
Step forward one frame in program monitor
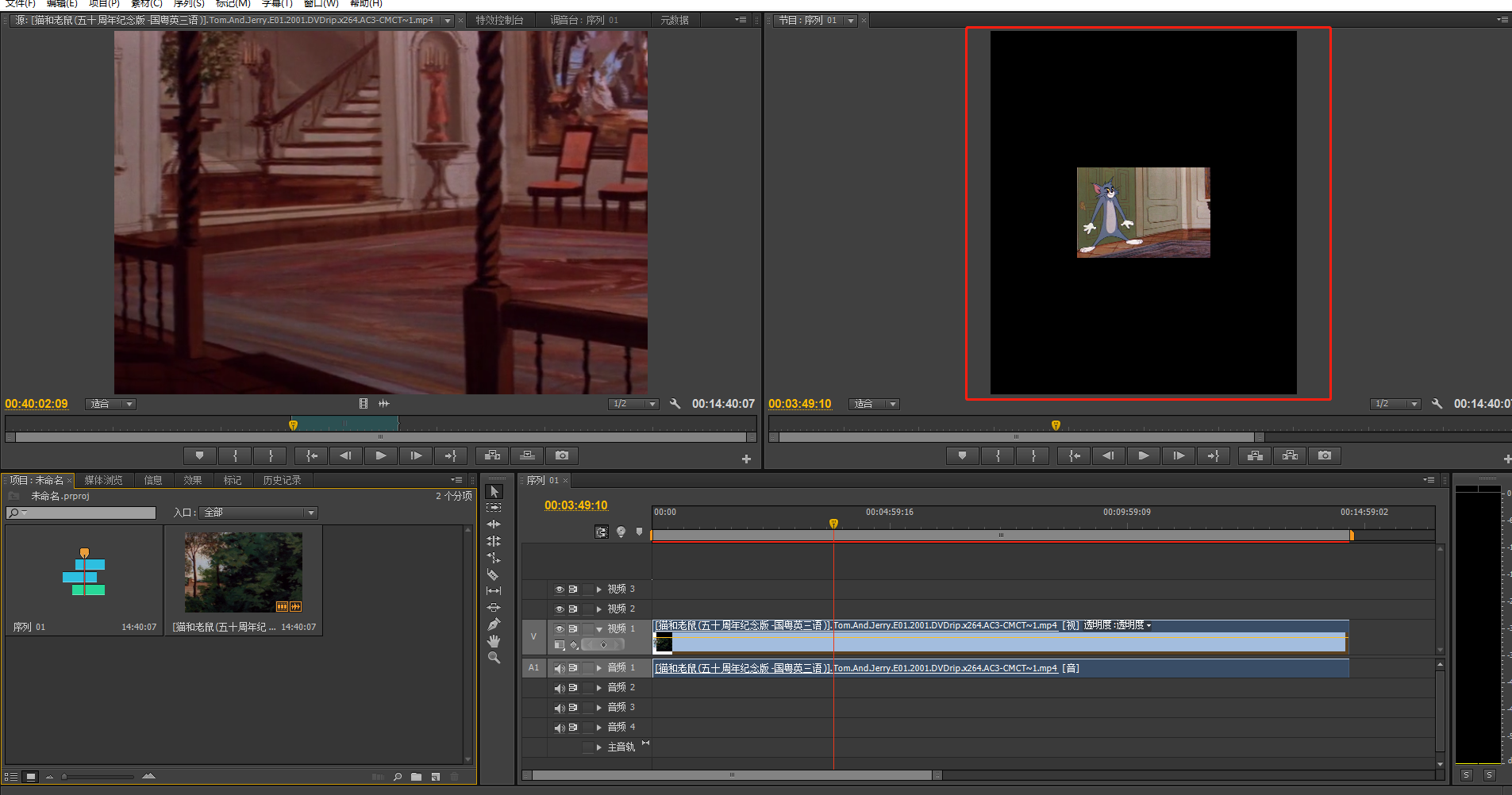[x=1179, y=455]
